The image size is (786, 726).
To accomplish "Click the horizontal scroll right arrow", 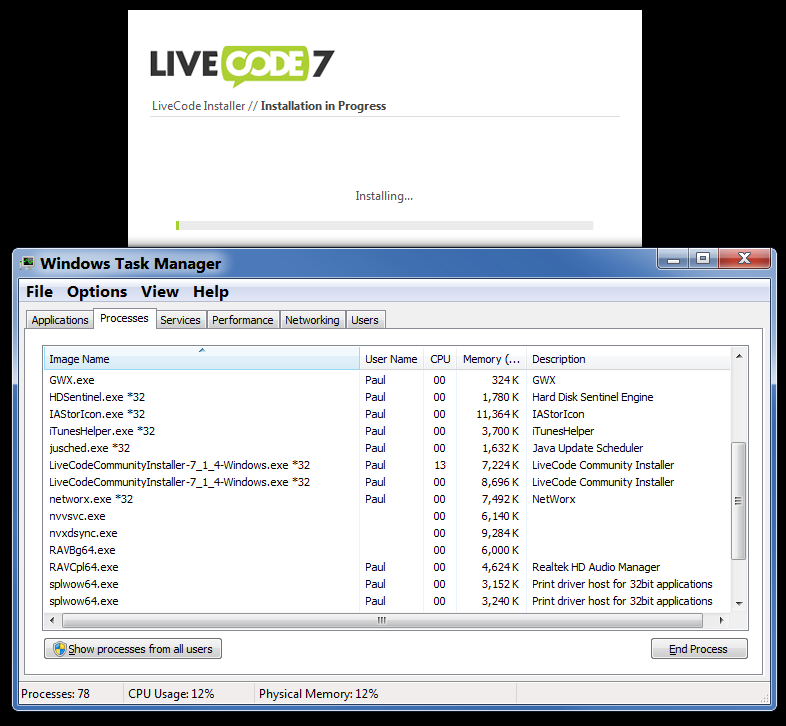I will (x=721, y=621).
